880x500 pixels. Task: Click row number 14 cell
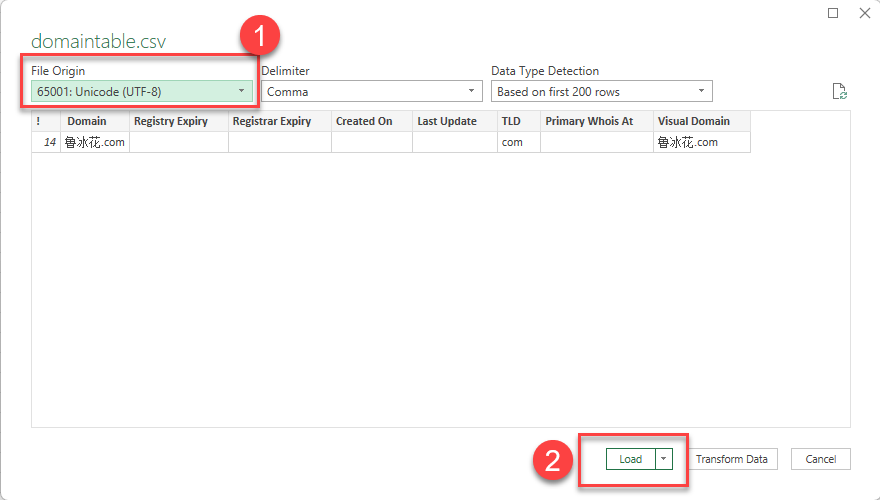[46, 142]
